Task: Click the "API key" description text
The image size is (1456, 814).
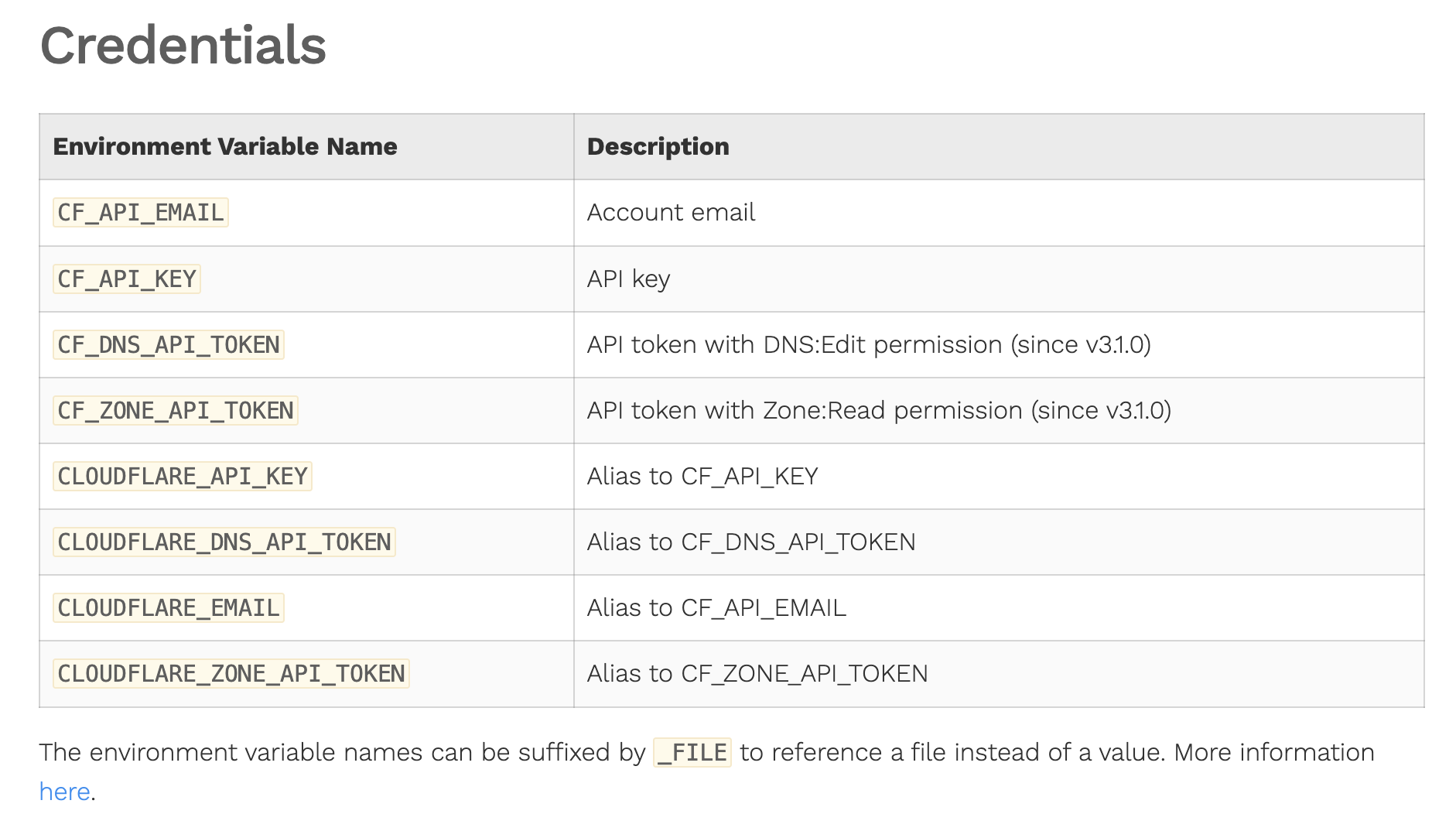Action: (628, 279)
